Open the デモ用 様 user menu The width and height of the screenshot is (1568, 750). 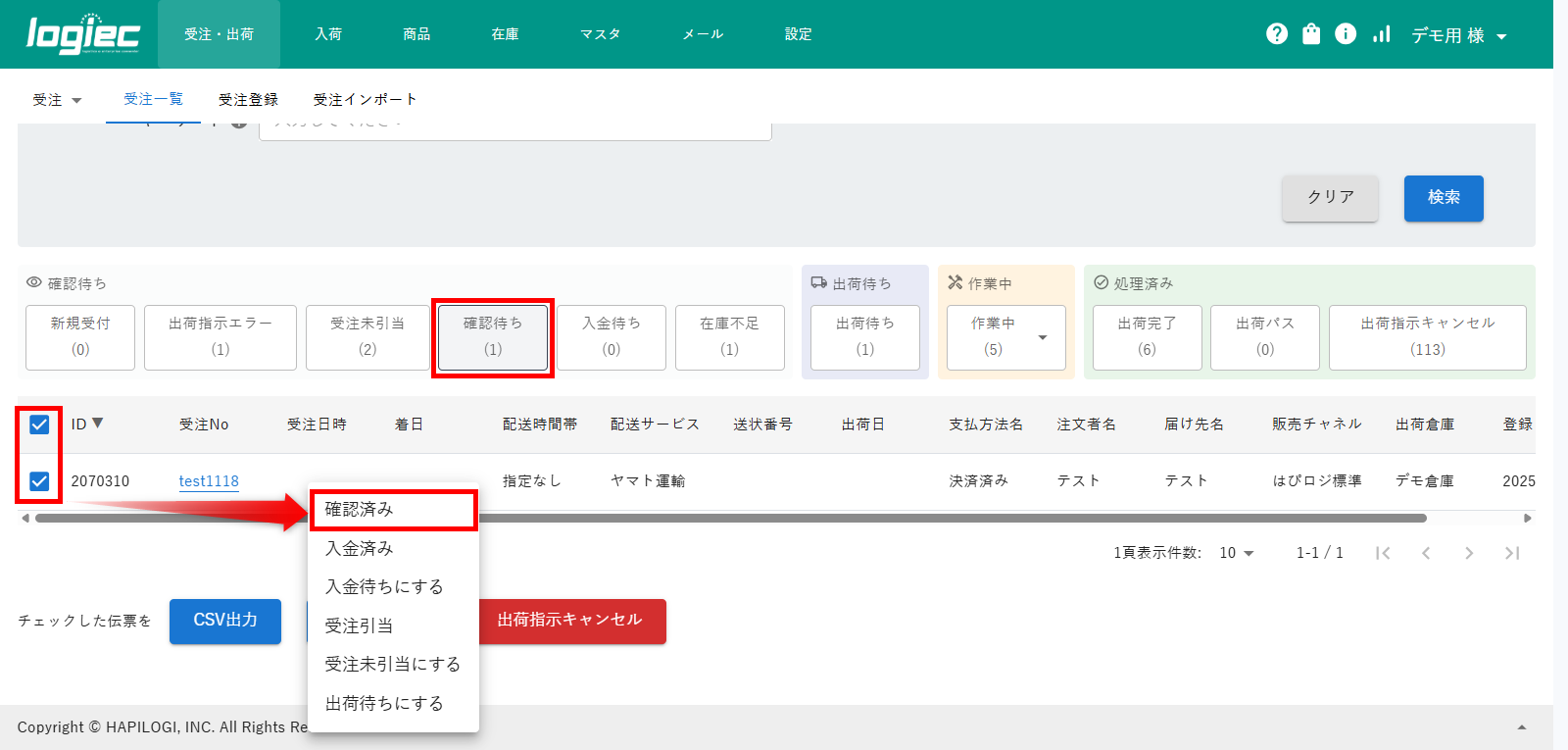click(x=1457, y=35)
